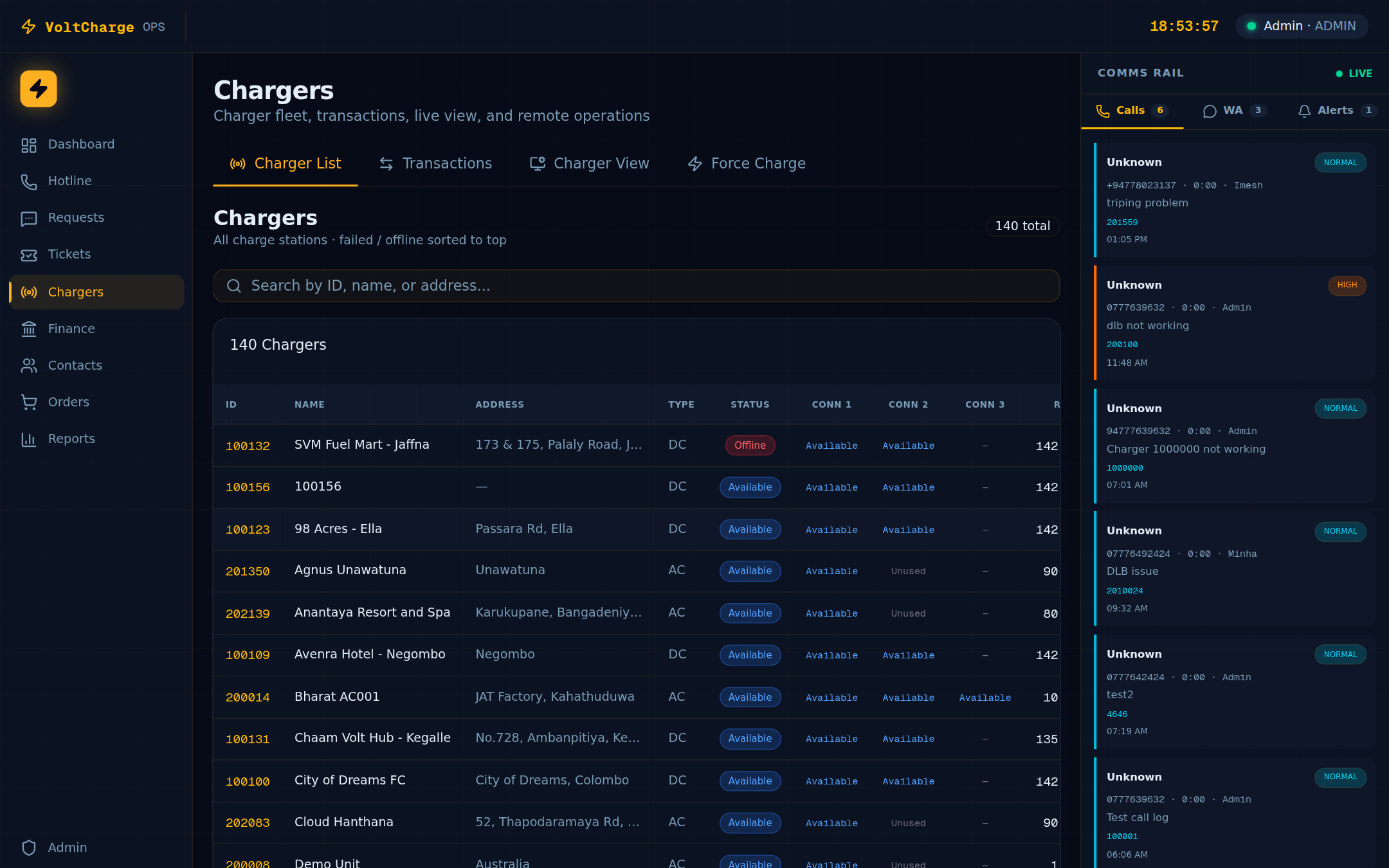Switch to the WA tab
Image resolution: width=1389 pixels, height=868 pixels.
tap(1233, 110)
